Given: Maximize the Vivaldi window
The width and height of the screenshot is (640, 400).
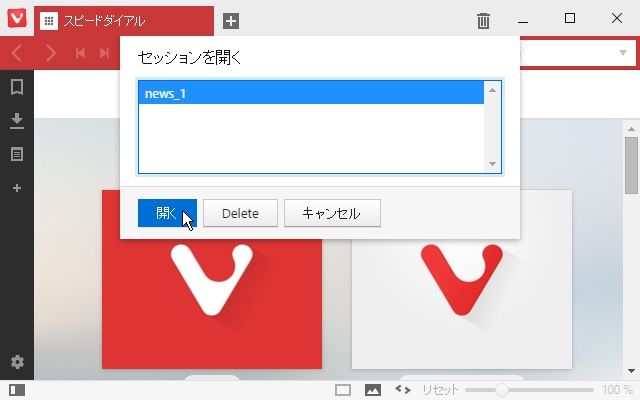Looking at the screenshot, I should coord(570,18).
